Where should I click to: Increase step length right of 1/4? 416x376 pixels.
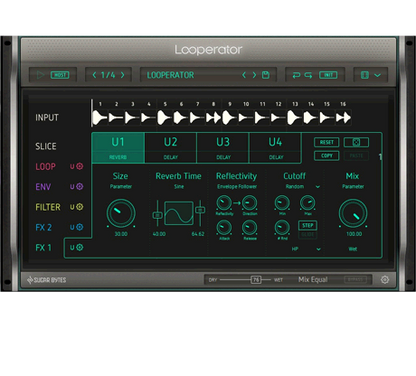(123, 75)
